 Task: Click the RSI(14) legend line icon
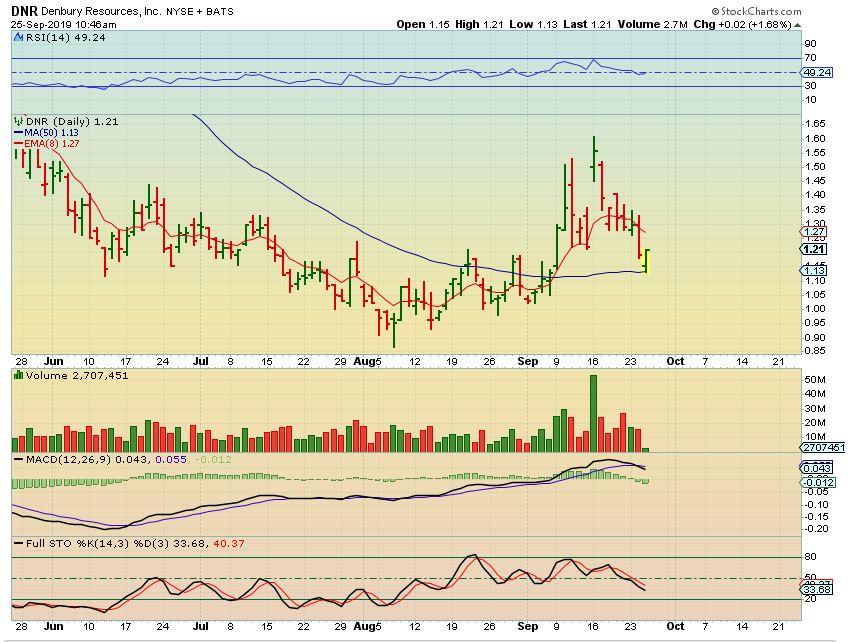(x=18, y=37)
